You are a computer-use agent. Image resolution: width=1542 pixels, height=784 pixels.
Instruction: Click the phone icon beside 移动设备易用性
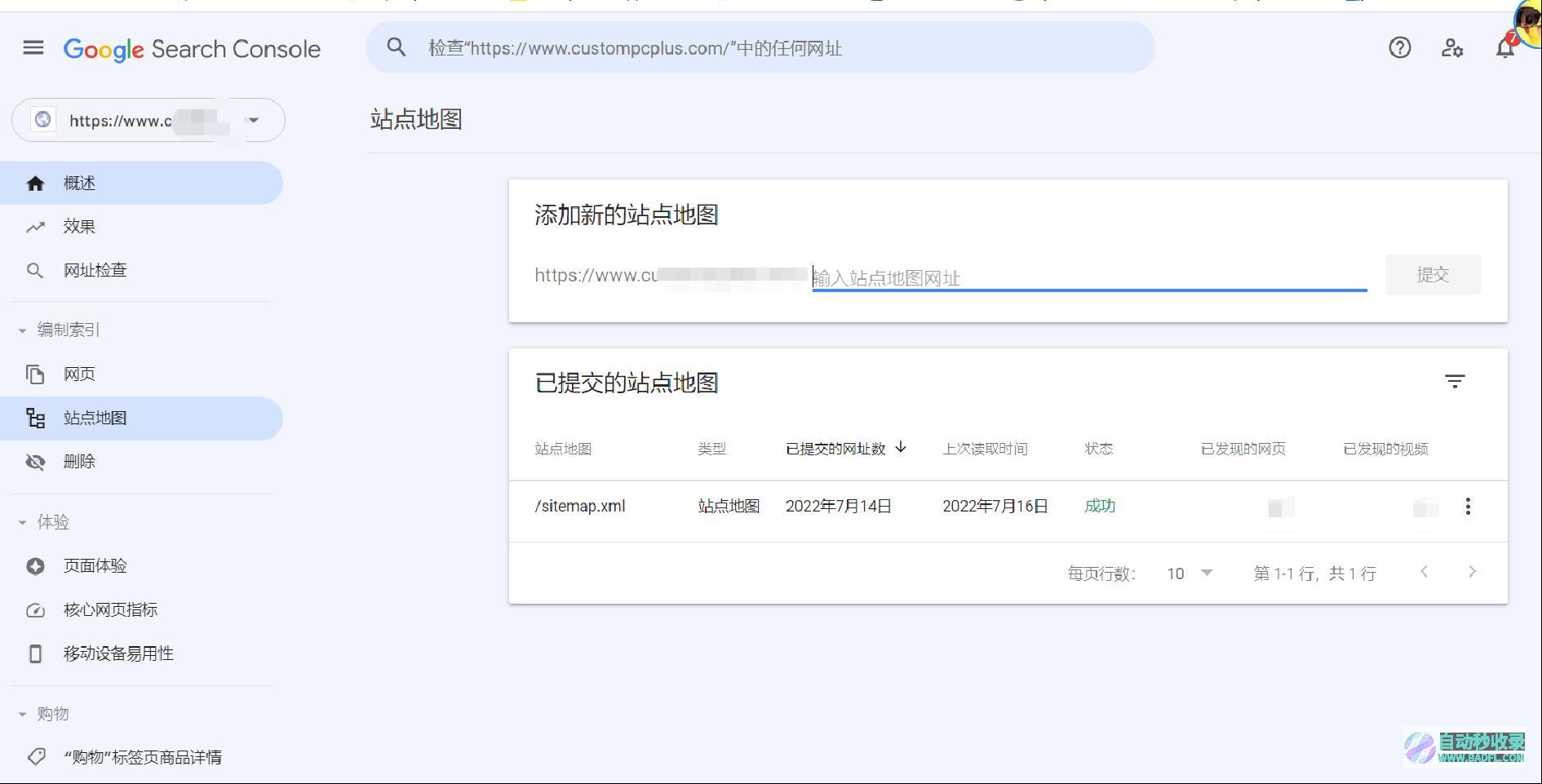click(35, 654)
